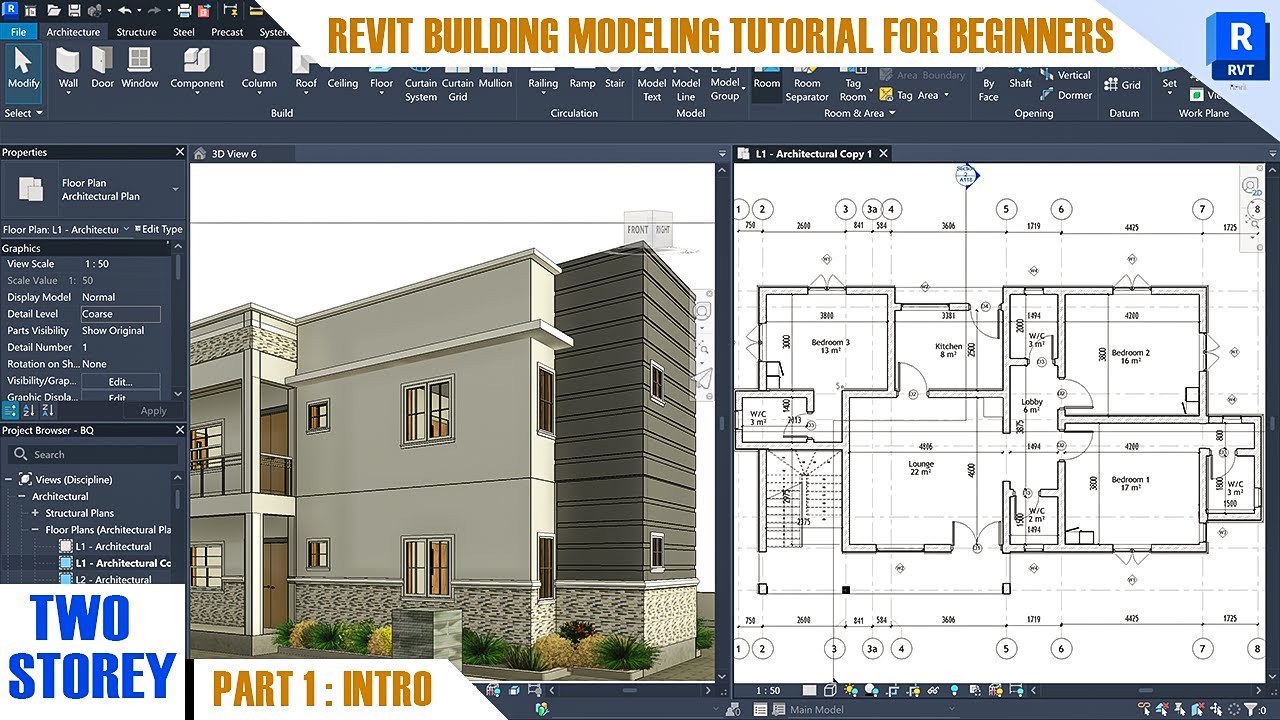1280x720 pixels.
Task: Close the Project Browser panel
Action: (180, 430)
